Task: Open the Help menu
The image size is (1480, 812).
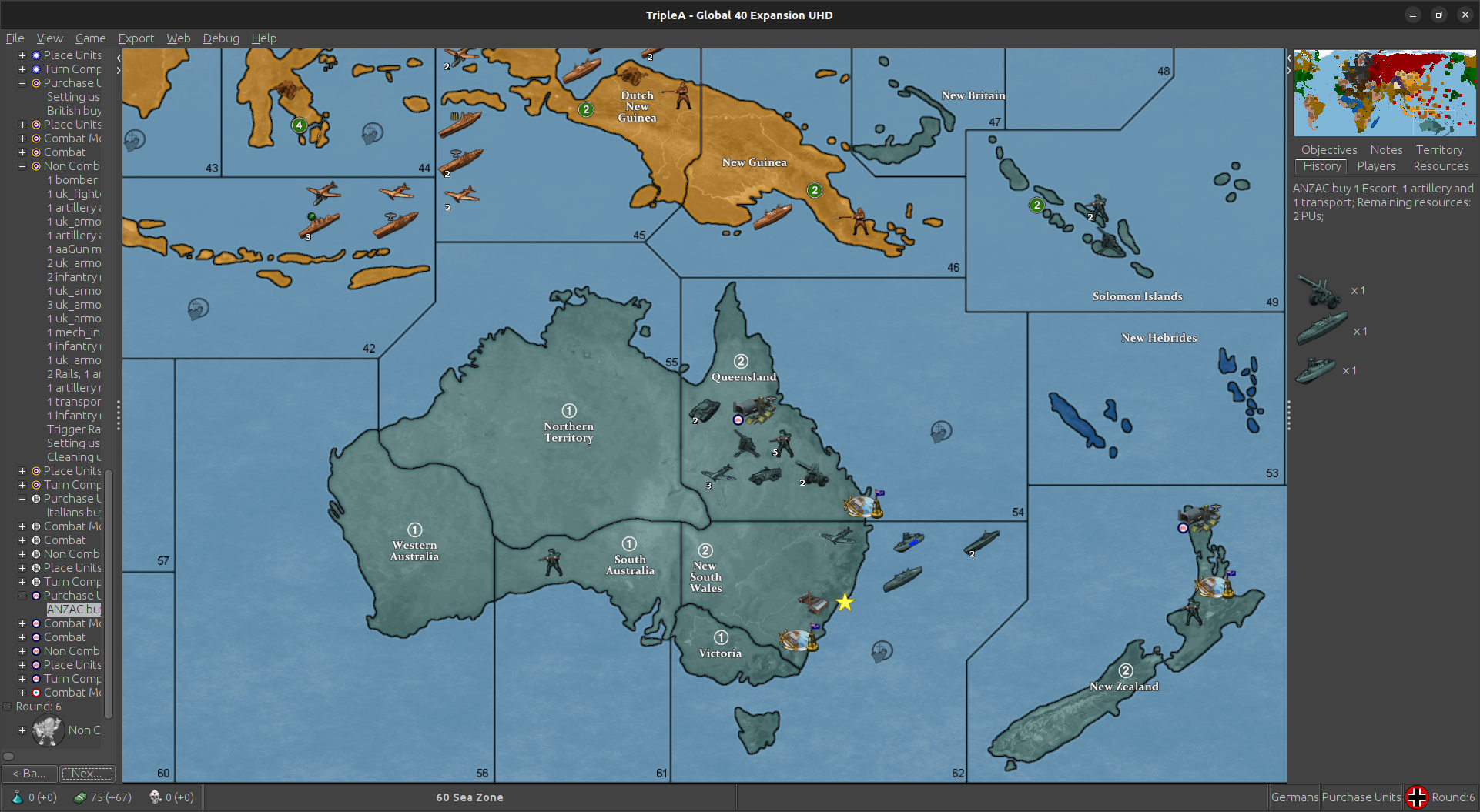Action: point(264,38)
